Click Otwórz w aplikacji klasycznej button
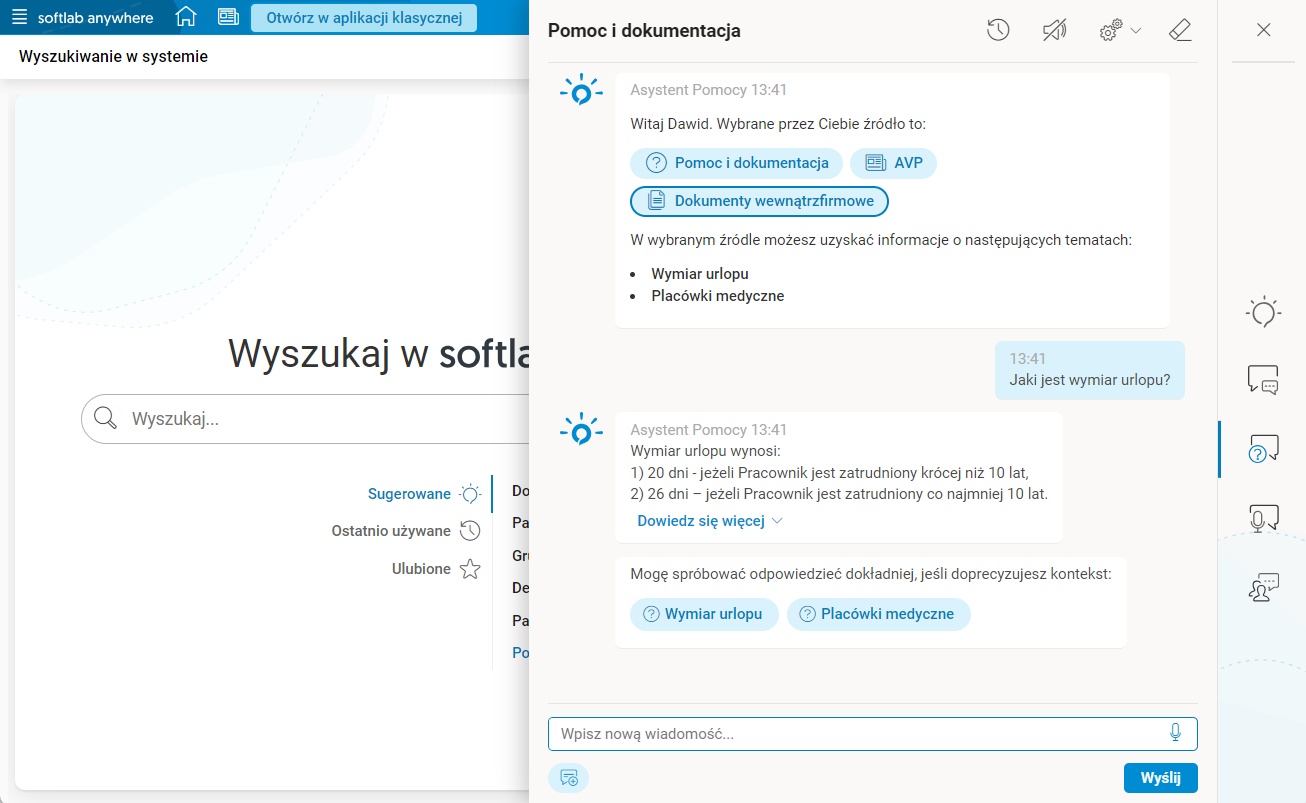This screenshot has width=1306, height=803. click(364, 18)
